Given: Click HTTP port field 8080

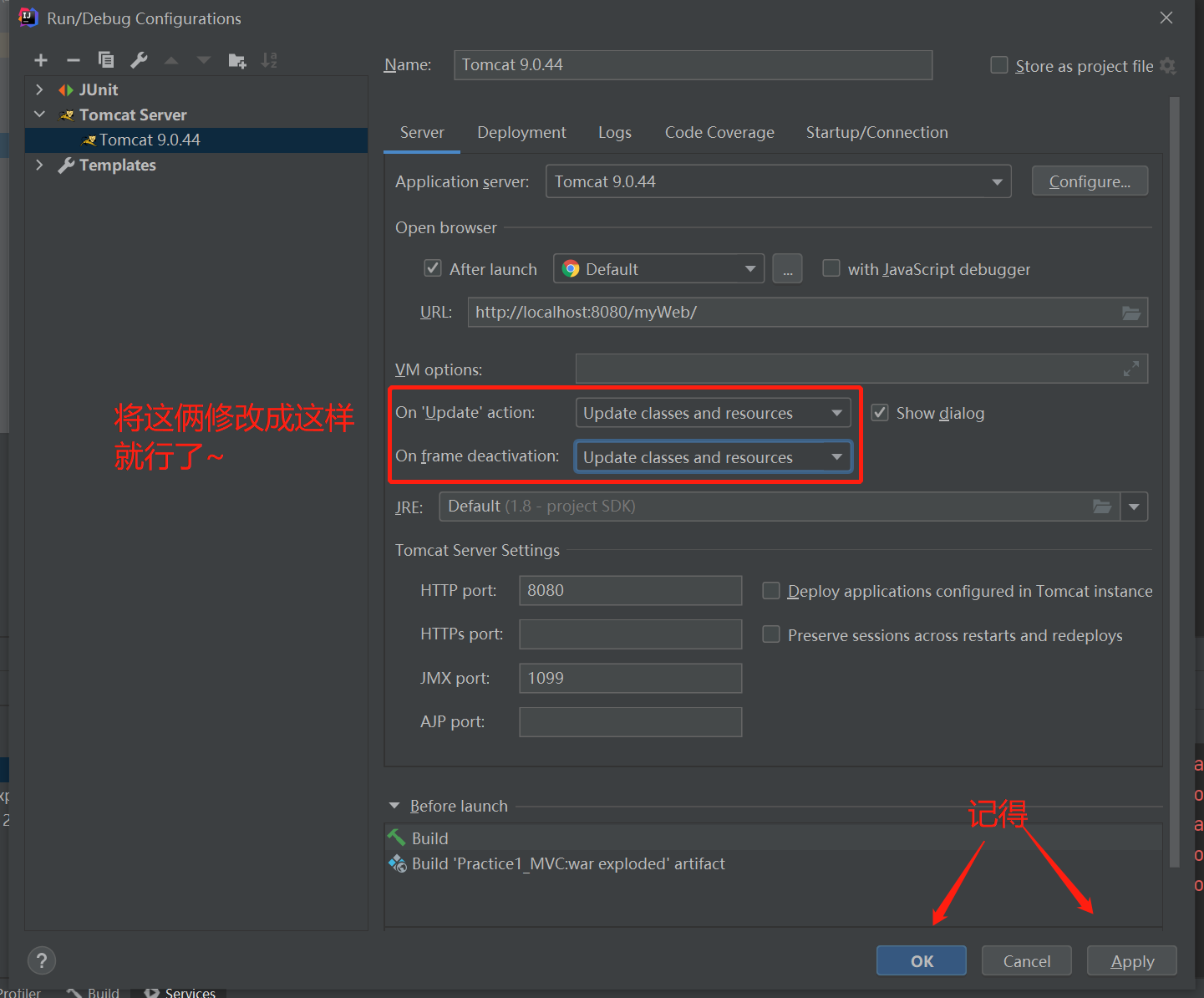Looking at the screenshot, I should click(x=630, y=590).
